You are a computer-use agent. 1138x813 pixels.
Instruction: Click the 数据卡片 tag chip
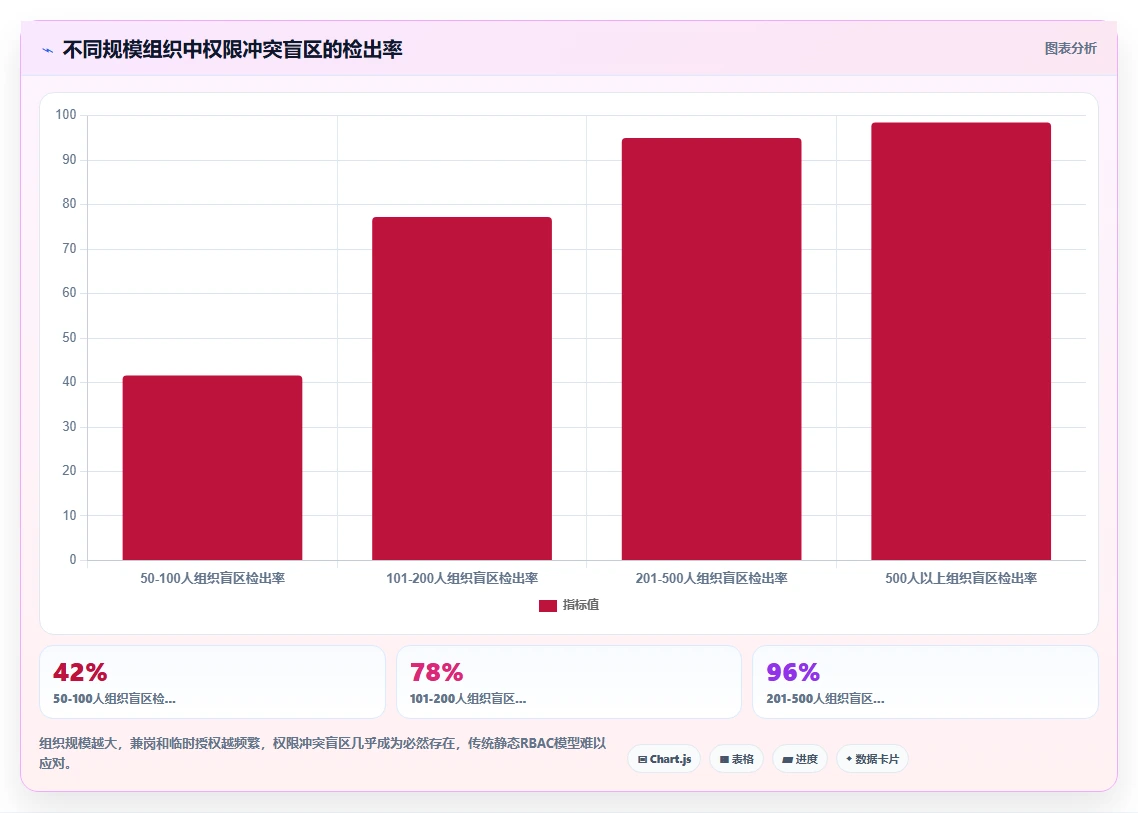[x=872, y=759]
